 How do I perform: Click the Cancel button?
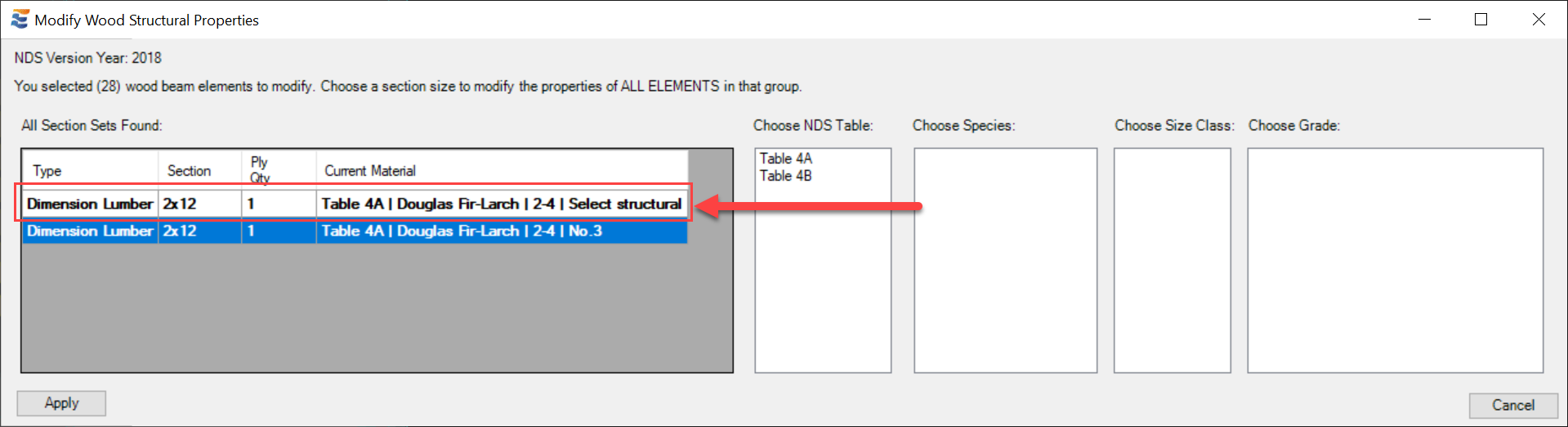[x=1513, y=406]
